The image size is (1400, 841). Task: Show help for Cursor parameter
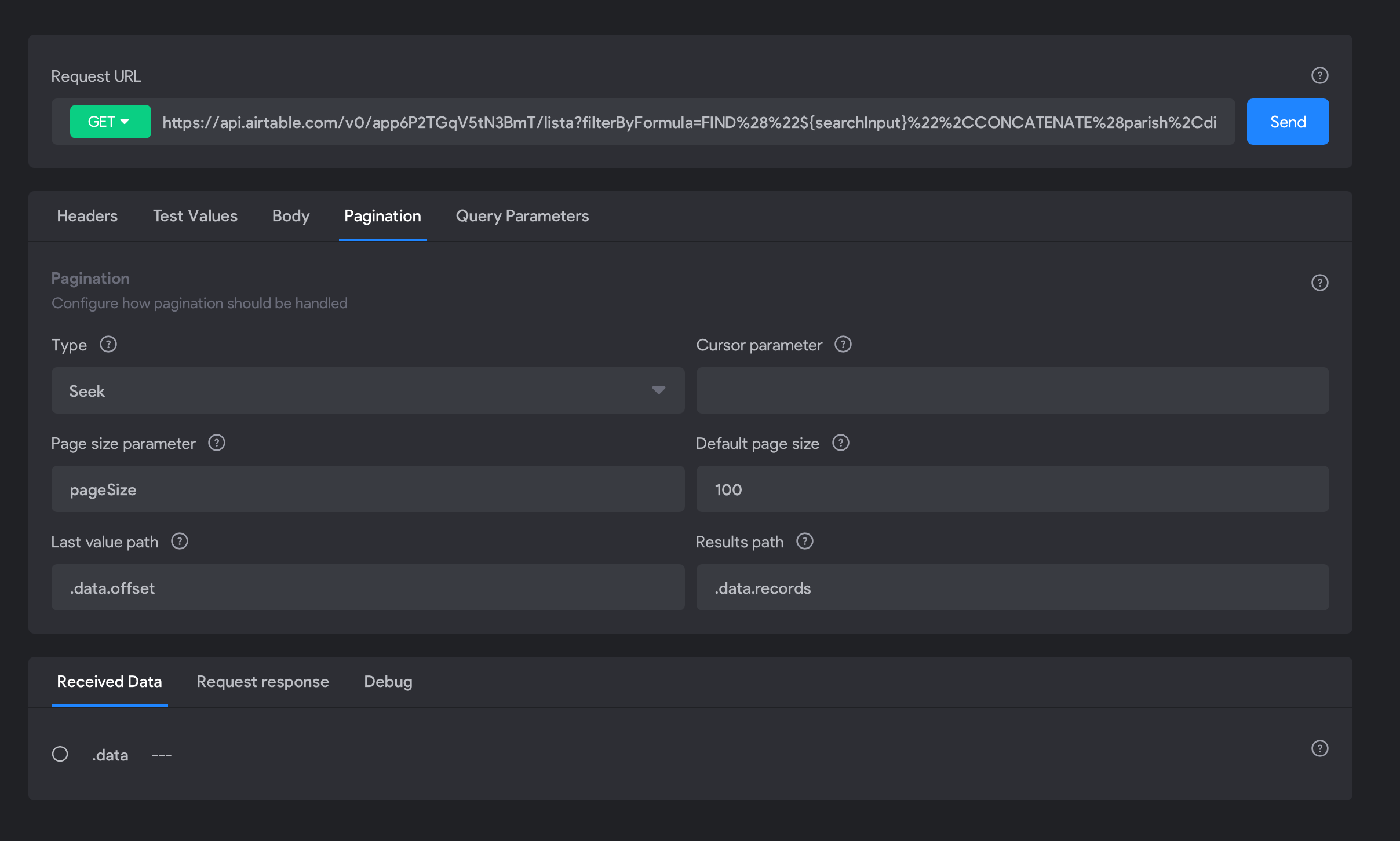pyautogui.click(x=843, y=344)
